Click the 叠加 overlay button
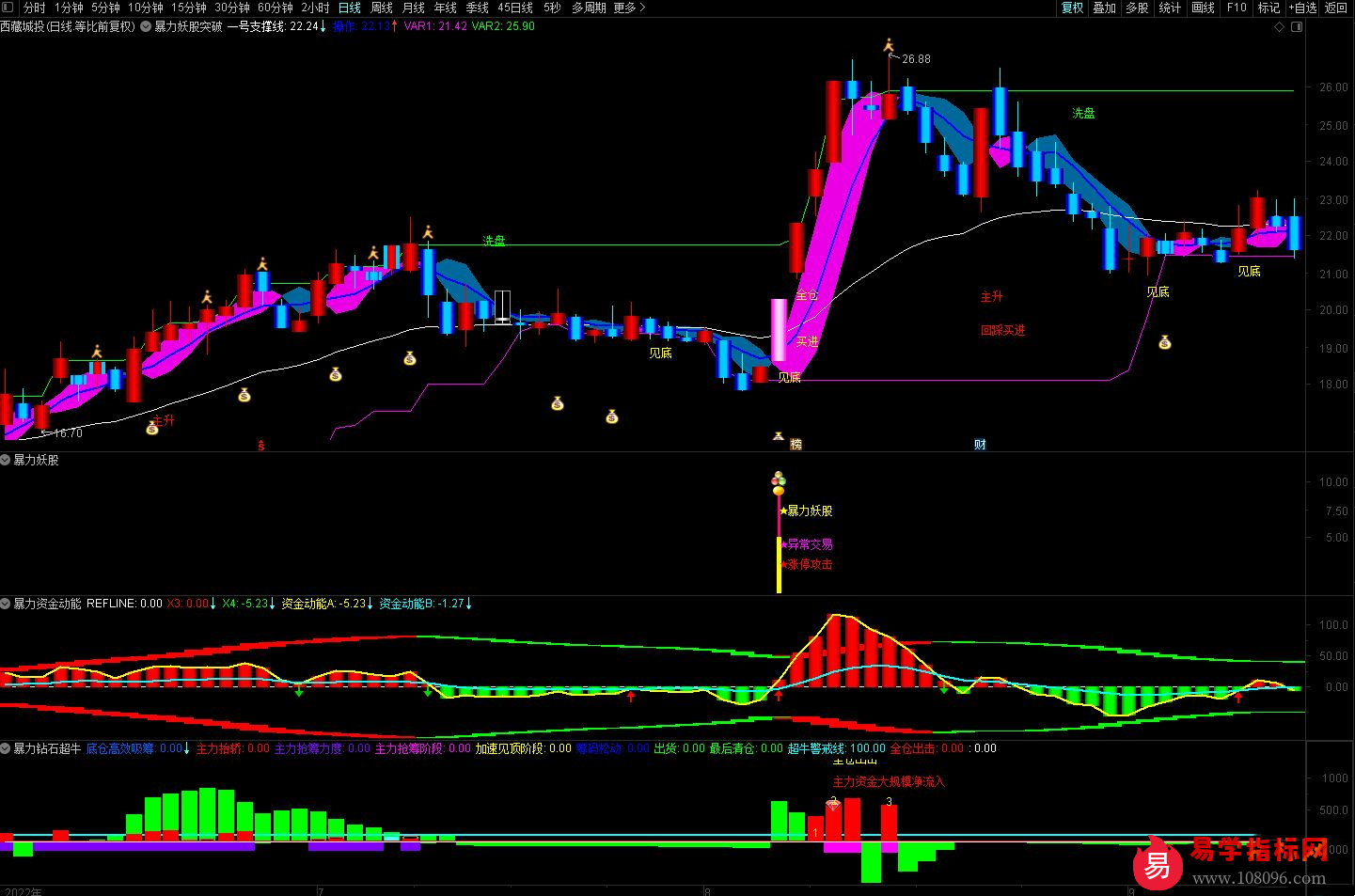 pos(1105,8)
